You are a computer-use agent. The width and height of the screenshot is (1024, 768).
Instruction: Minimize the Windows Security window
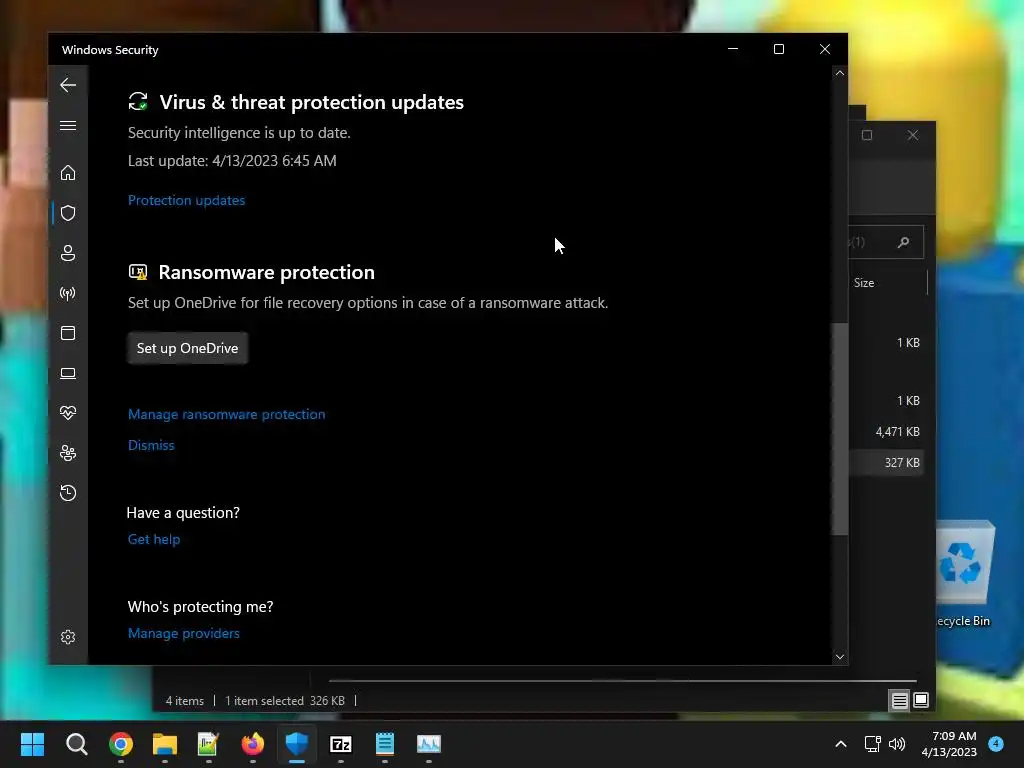[x=733, y=49]
